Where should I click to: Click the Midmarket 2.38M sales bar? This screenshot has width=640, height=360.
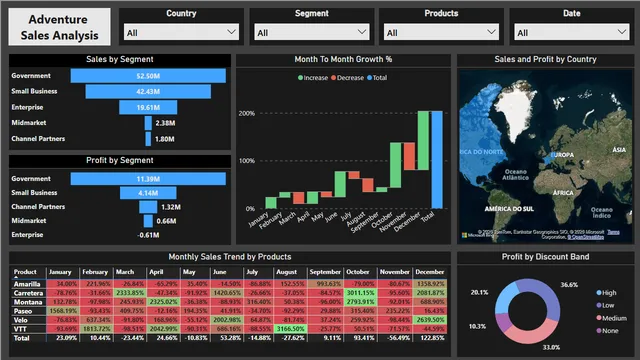[148, 123]
